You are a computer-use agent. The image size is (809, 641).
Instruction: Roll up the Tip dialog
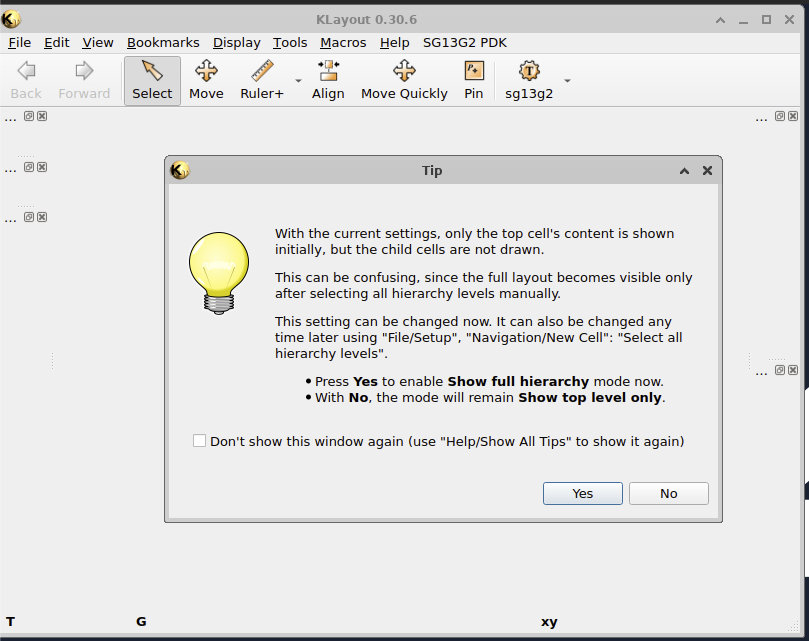pos(685,171)
